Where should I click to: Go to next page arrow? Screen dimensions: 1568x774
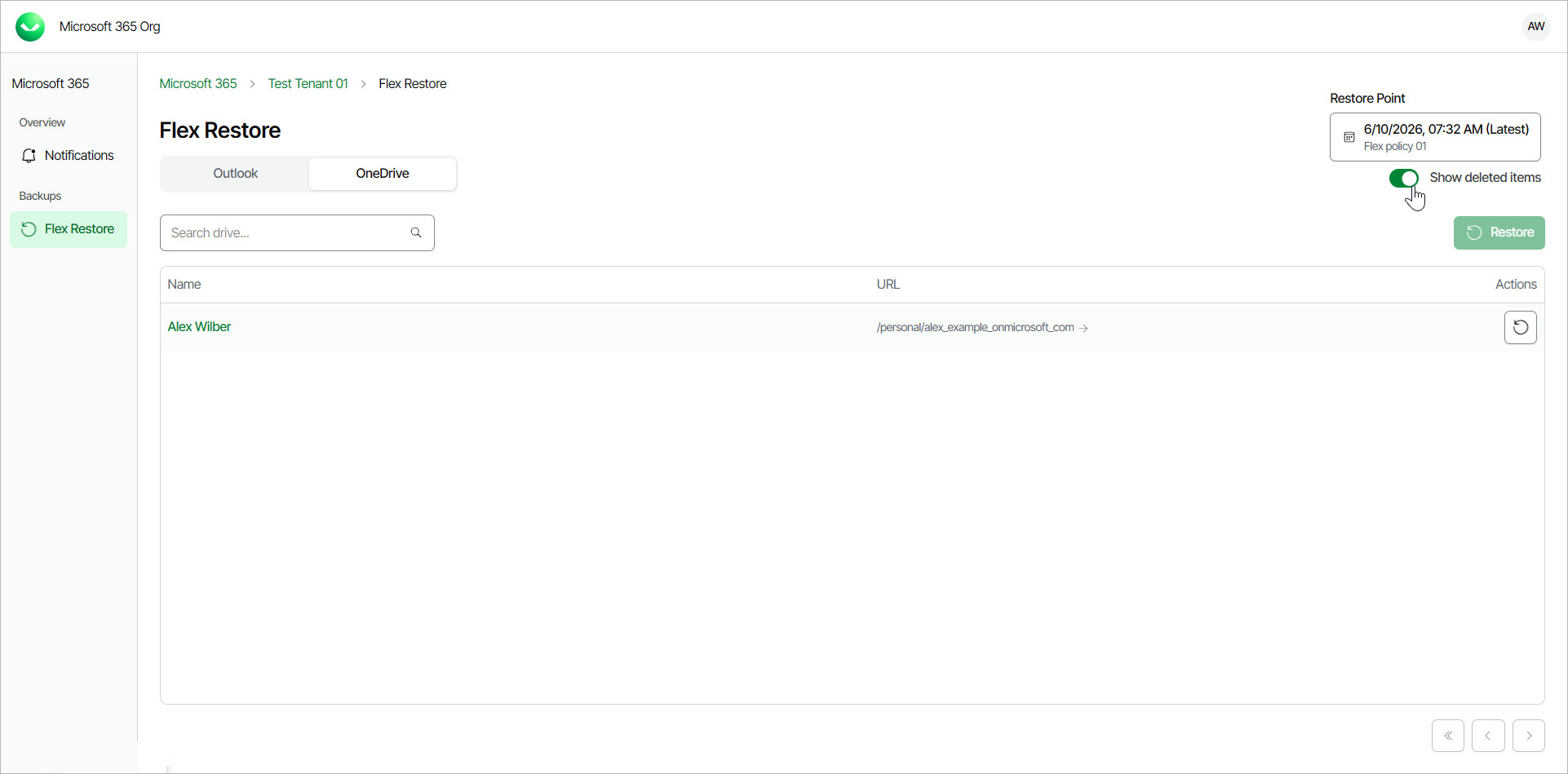1529,736
